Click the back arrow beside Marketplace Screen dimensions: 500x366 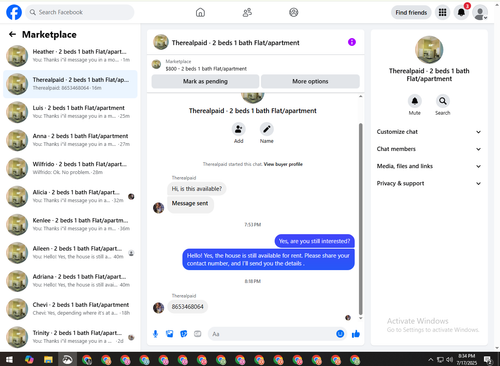tap(12, 34)
